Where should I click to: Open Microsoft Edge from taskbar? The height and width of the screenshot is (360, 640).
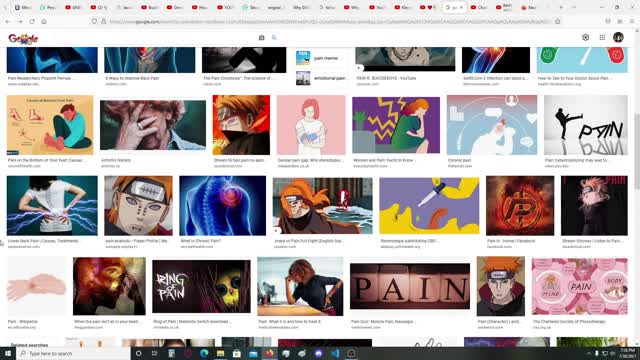(x=204, y=353)
